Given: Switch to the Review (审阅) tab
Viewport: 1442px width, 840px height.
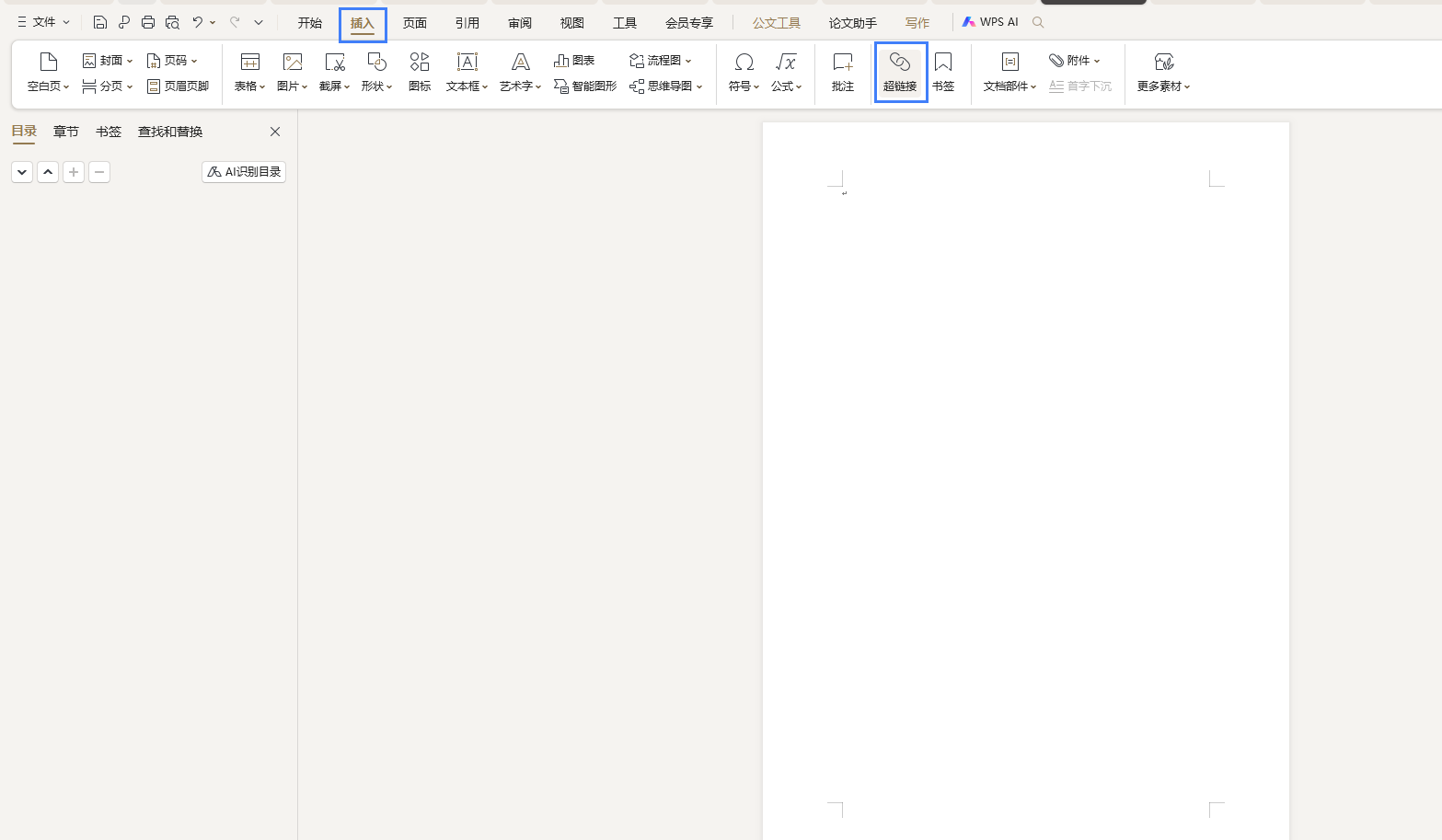Looking at the screenshot, I should pyautogui.click(x=520, y=23).
